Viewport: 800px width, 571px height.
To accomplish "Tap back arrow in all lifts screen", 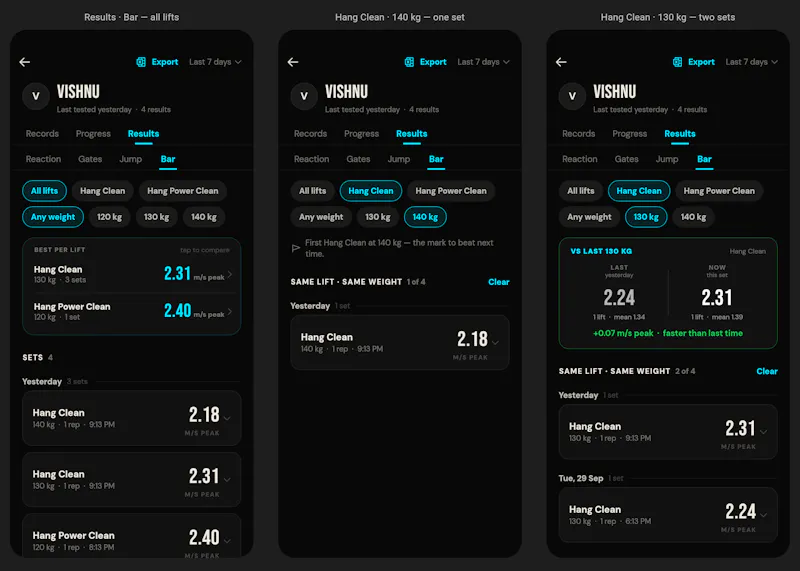I will [x=24, y=62].
